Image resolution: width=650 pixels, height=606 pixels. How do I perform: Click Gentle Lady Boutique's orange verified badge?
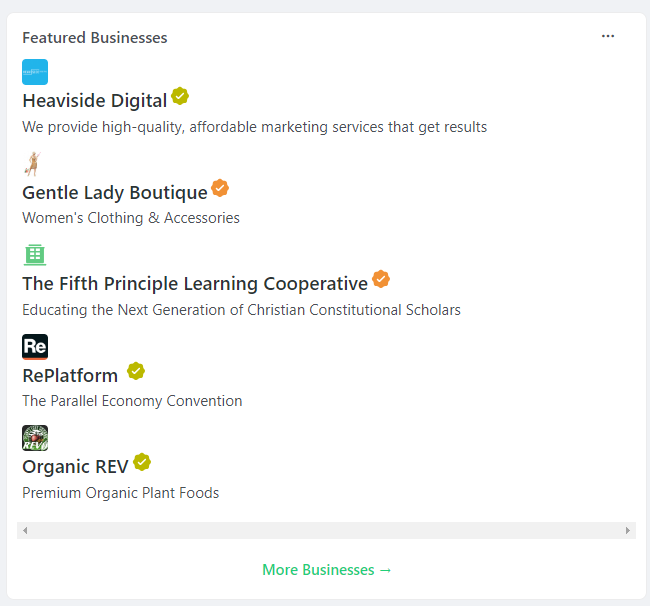coord(220,188)
